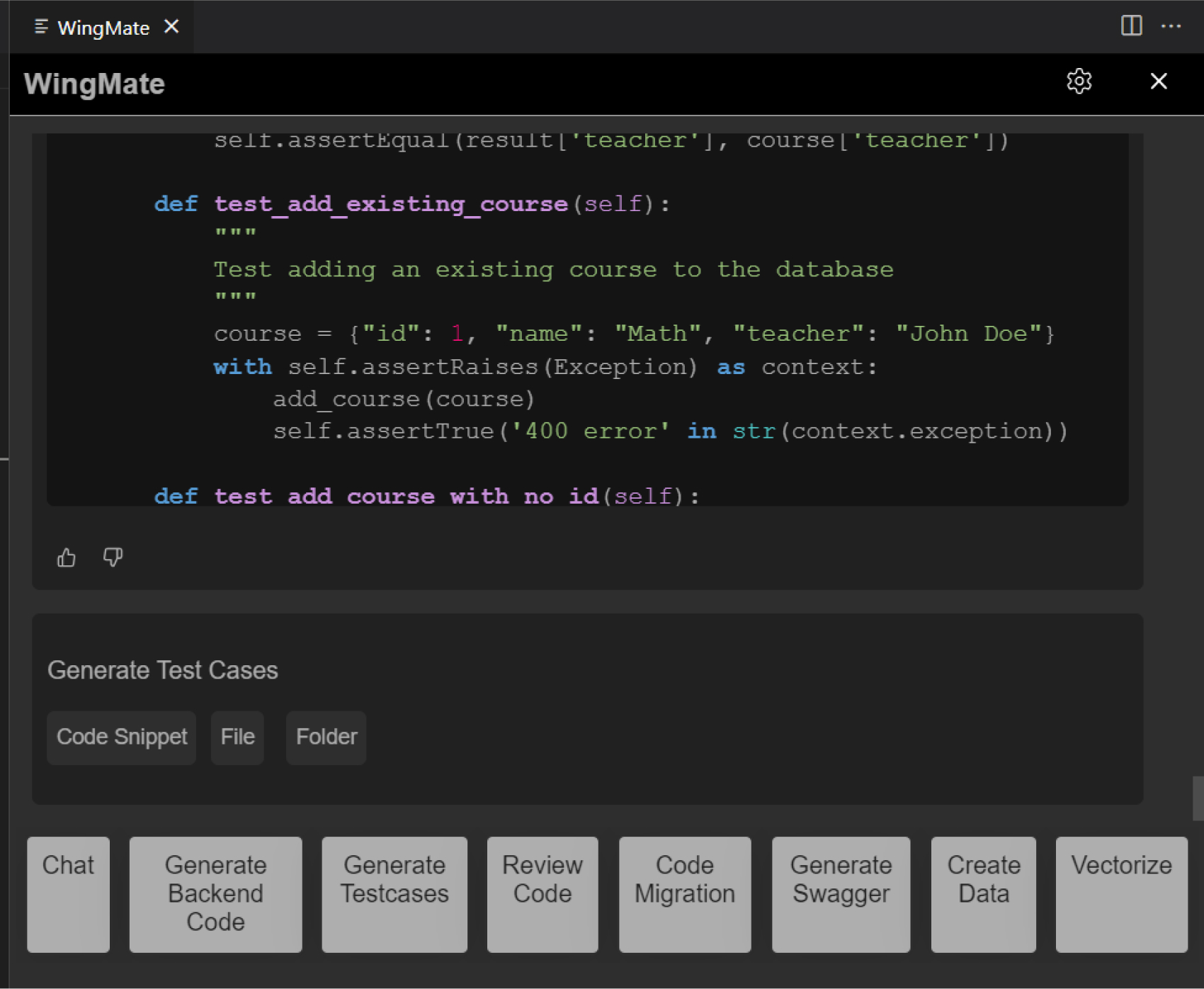The image size is (1204, 989).
Task: Choose File for test case generation
Action: click(x=237, y=737)
